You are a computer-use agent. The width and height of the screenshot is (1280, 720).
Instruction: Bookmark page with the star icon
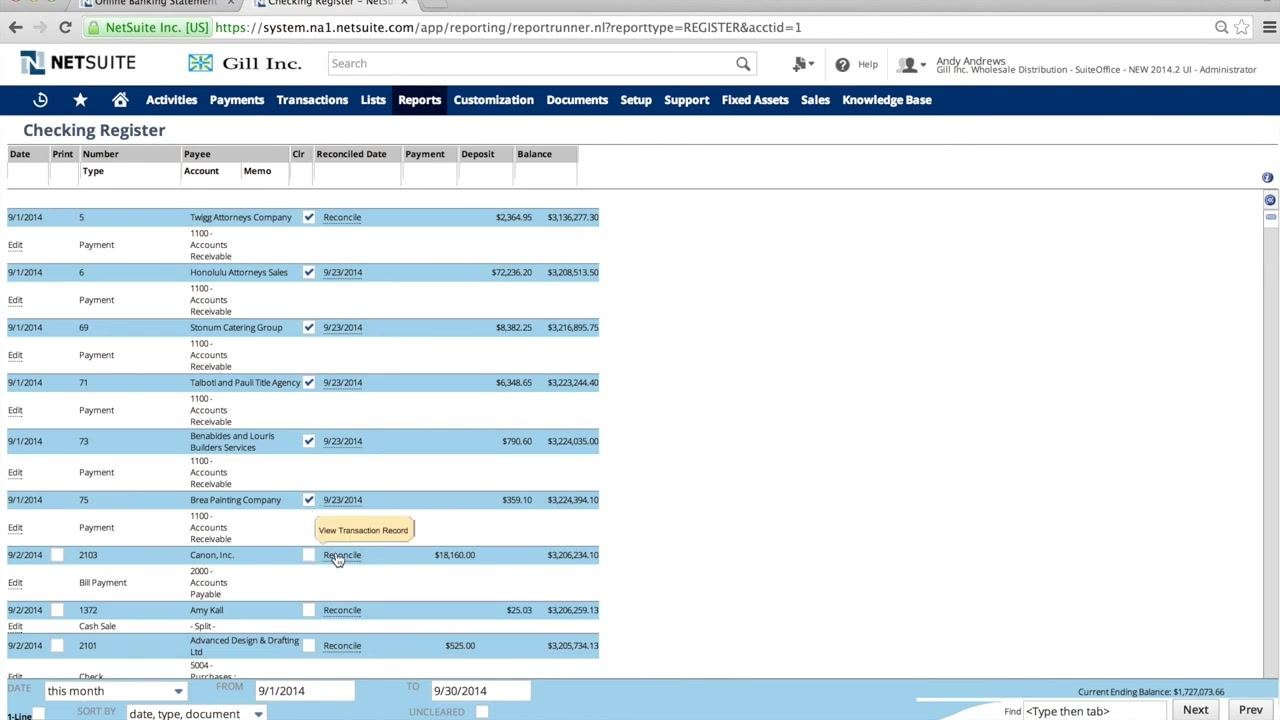[1242, 27]
